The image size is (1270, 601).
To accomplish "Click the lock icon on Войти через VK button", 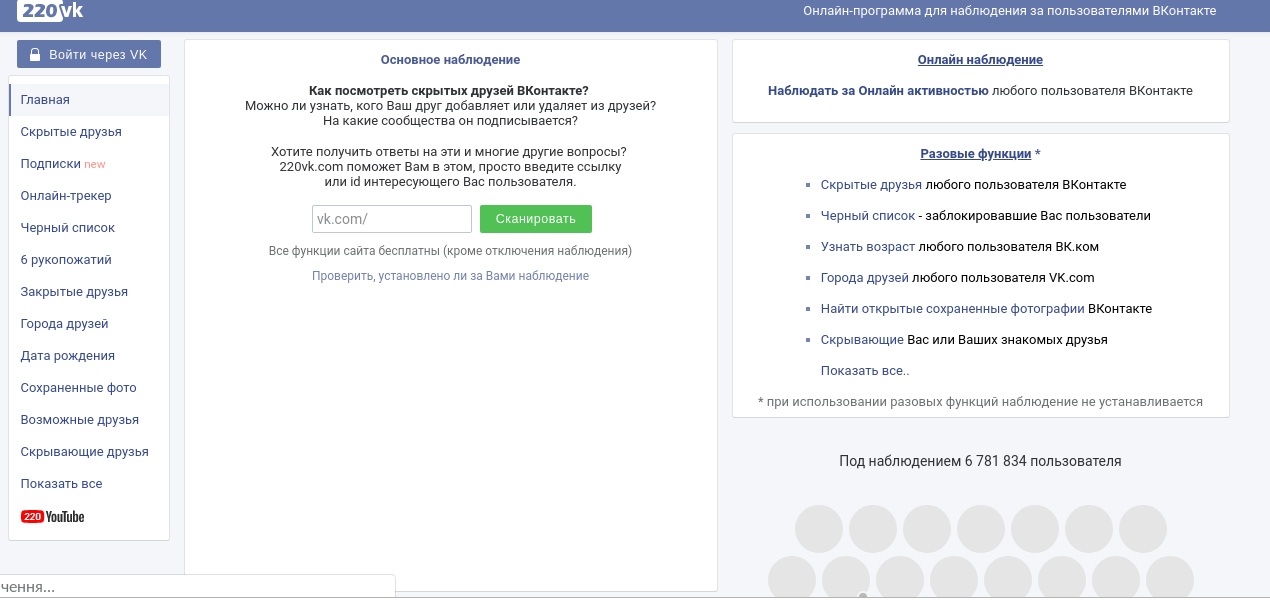I will pyautogui.click(x=35, y=55).
